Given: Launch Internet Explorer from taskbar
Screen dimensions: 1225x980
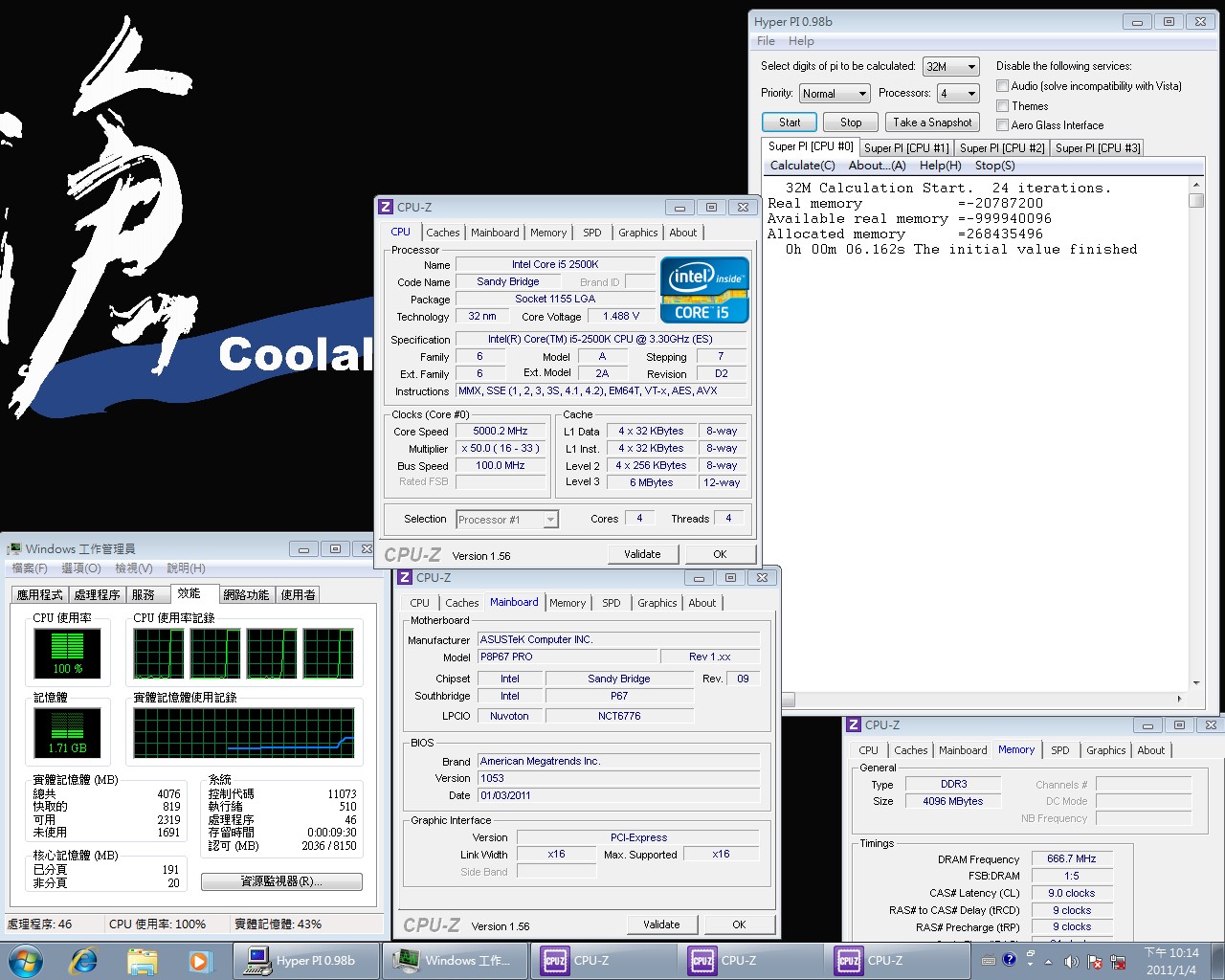Looking at the screenshot, I should tap(84, 960).
